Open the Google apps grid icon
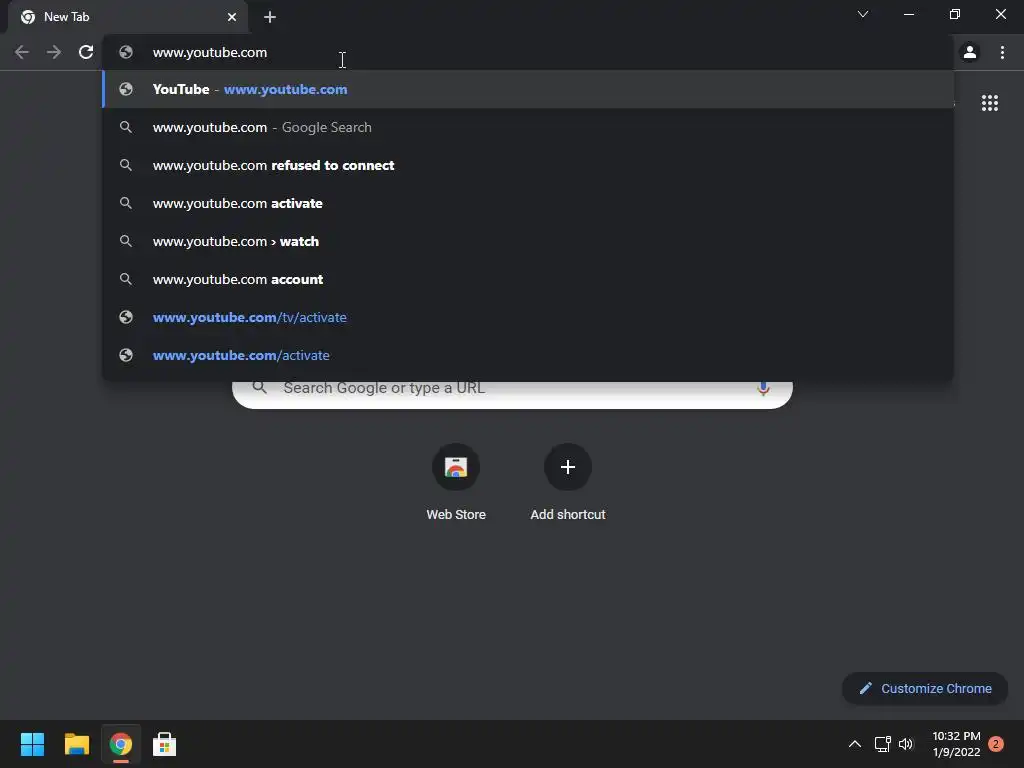Viewport: 1024px width, 768px height. tap(989, 103)
